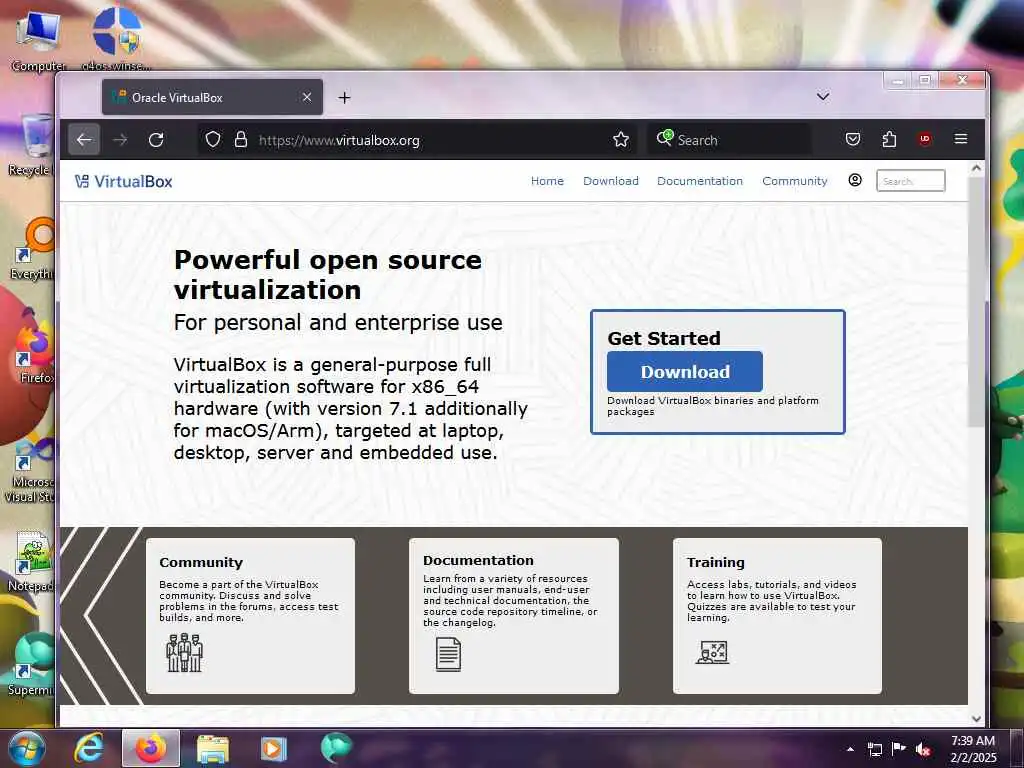The height and width of the screenshot is (768, 1024).
Task: Click the search engine icon in search bar
Action: pyautogui.click(x=665, y=138)
